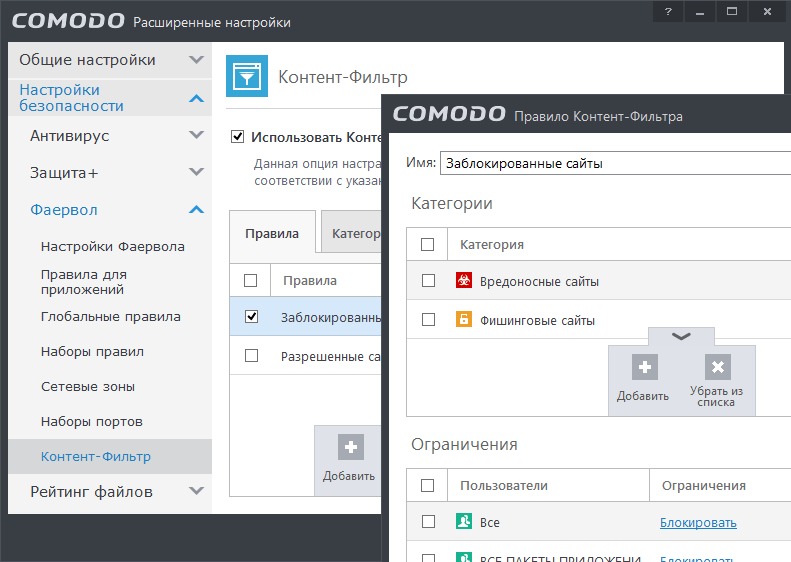
Task: Switch to the Правила tab
Action: coord(272,233)
